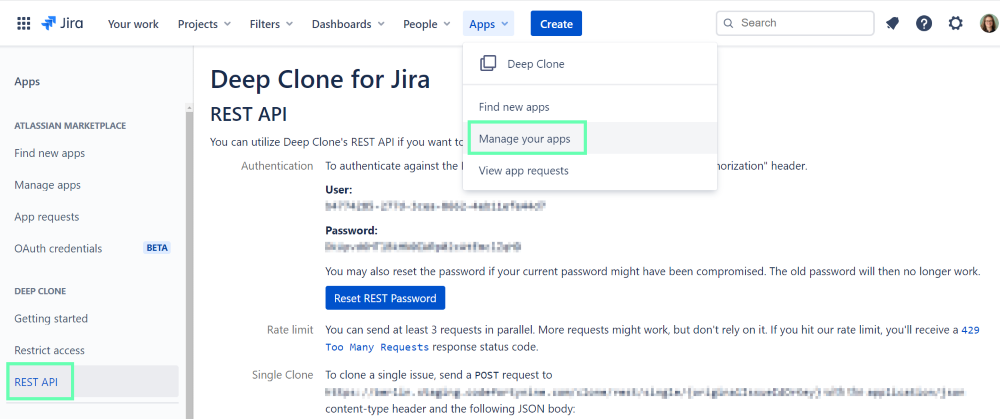Expand the Projects dropdown
This screenshot has width=1000, height=419.
(204, 24)
